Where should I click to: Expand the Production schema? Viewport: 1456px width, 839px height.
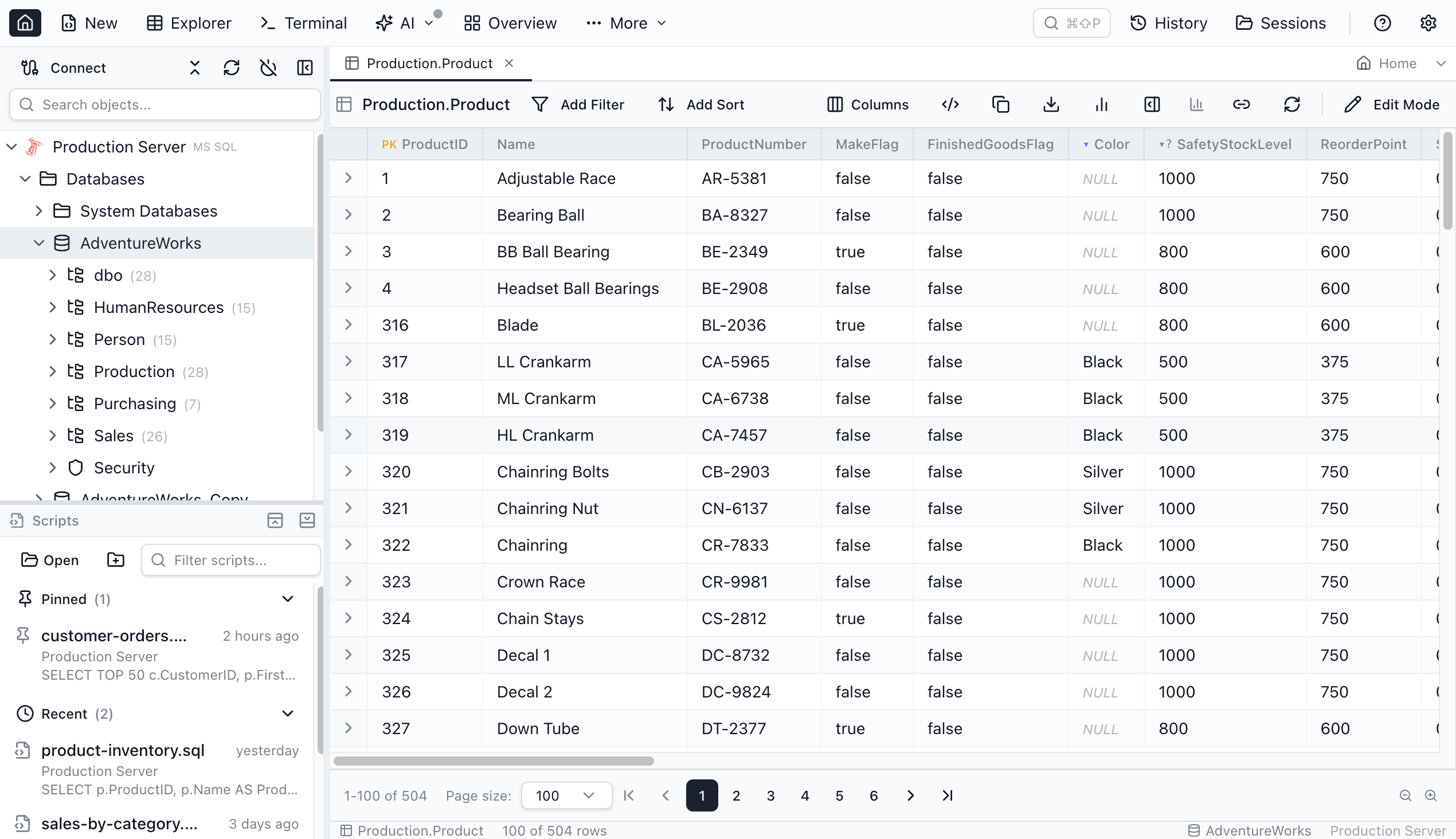pyautogui.click(x=53, y=371)
